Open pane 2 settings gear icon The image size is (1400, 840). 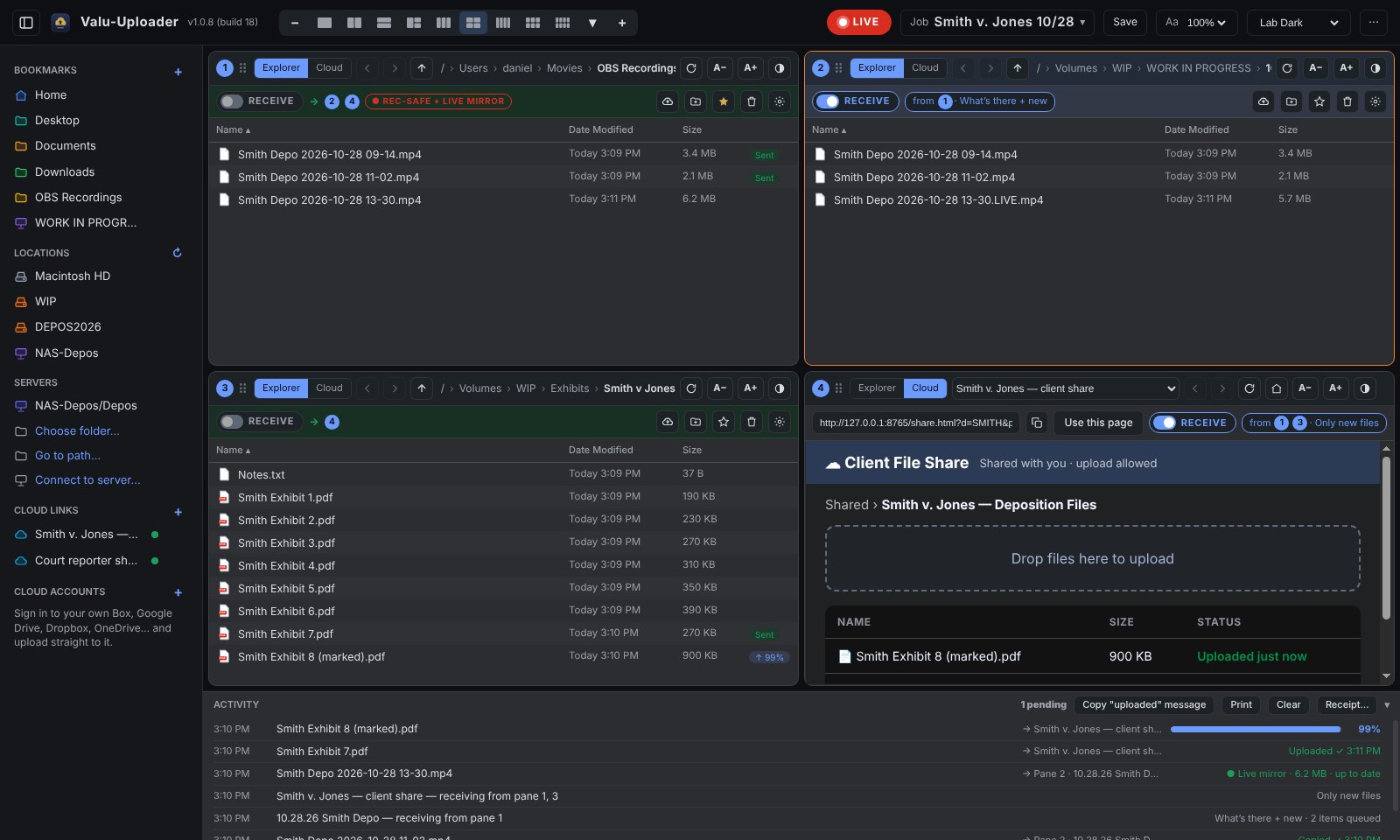1375,101
